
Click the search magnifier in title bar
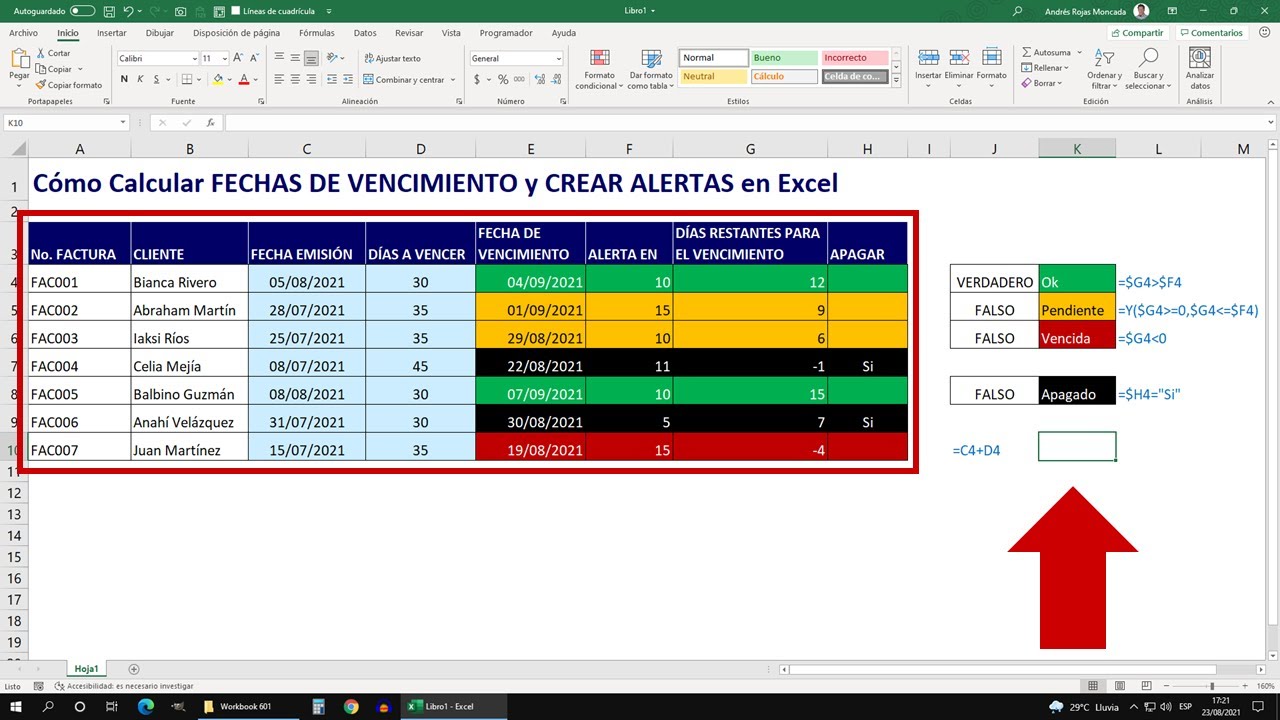tap(1018, 11)
